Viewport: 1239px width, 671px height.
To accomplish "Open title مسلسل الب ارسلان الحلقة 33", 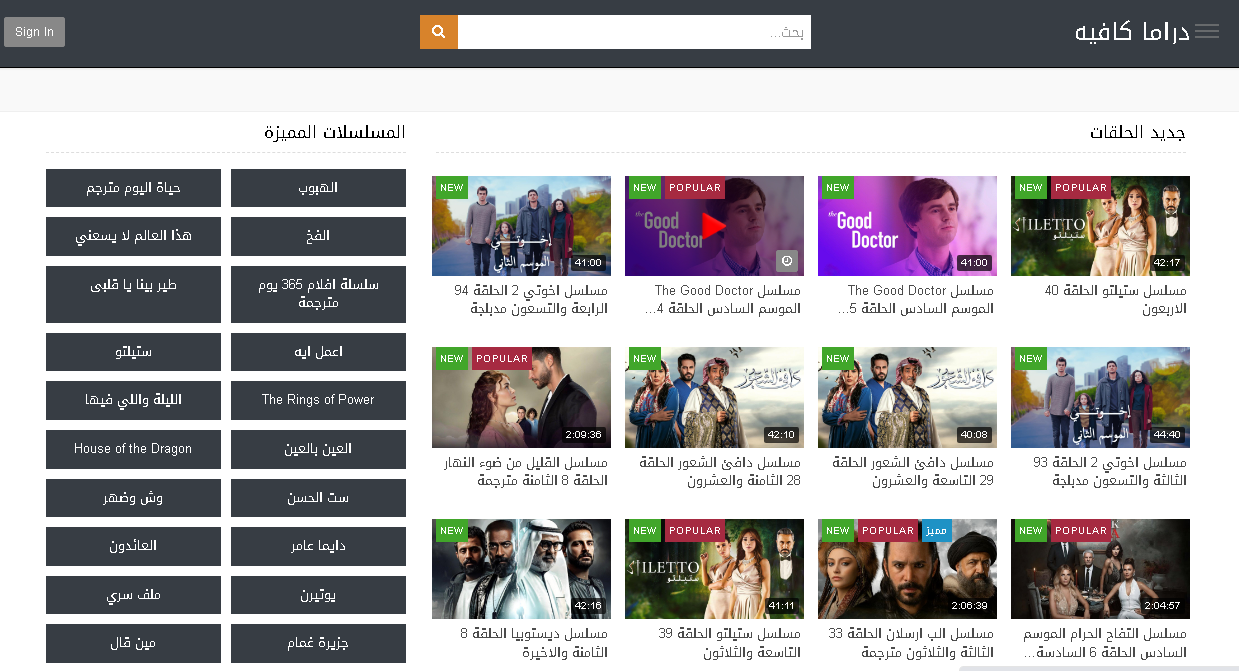I will (x=911, y=643).
